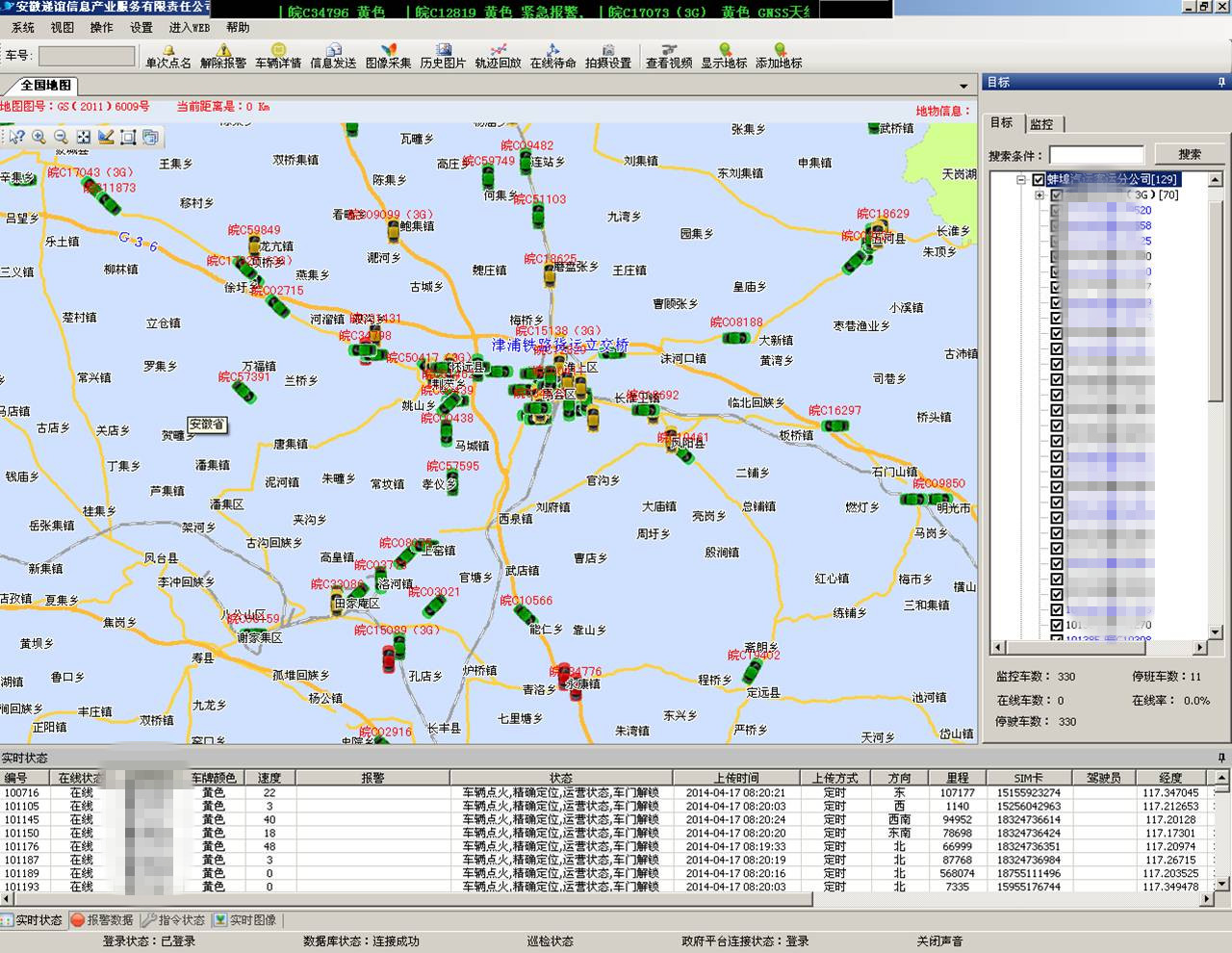The height and width of the screenshot is (953, 1232).
Task: Open the 设置 menu
Action: click(141, 28)
